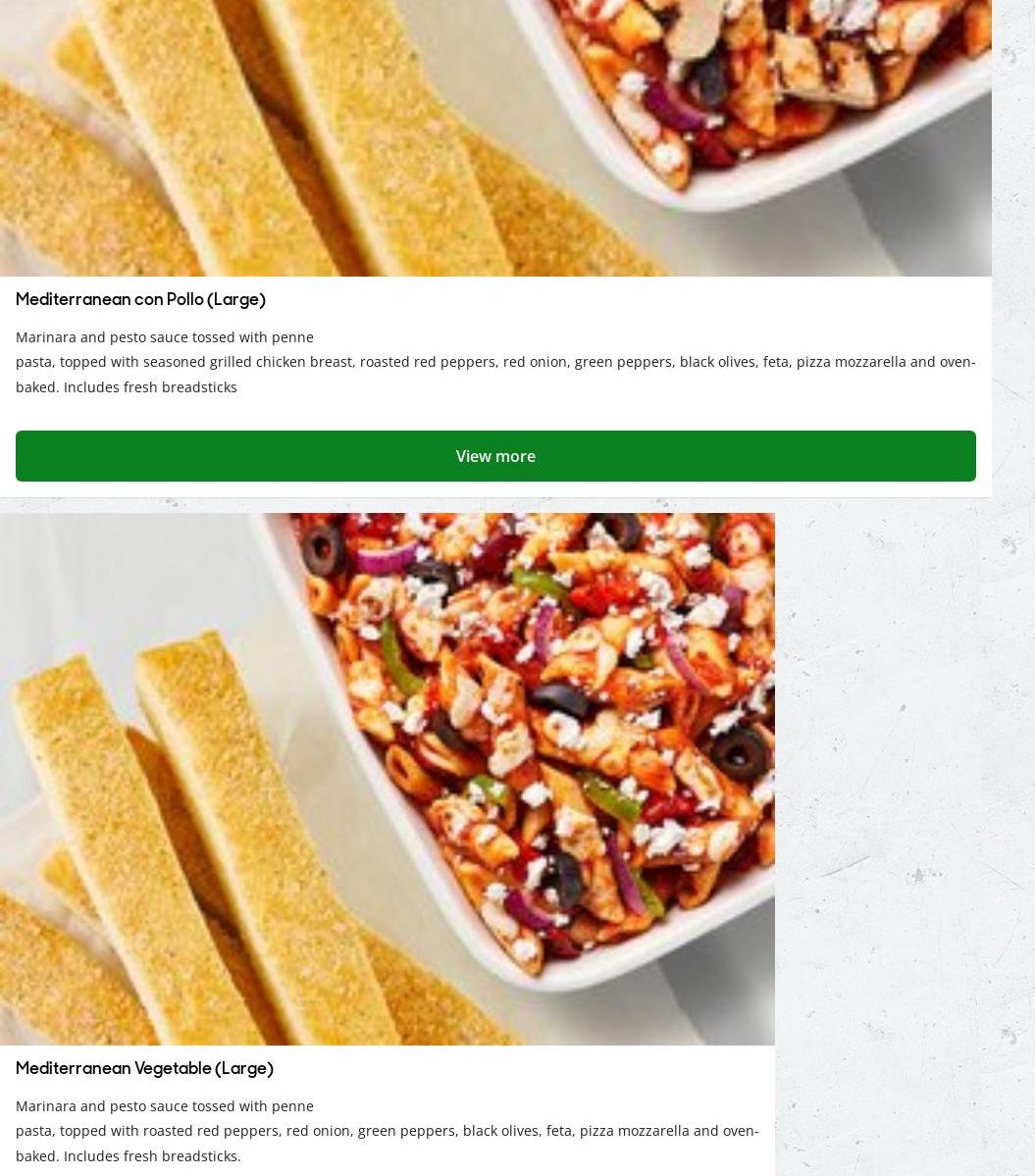Click 'Marinara and pesto sauce' line under con Pollo
This screenshot has height=1176, width=1035.
pyautogui.click(x=165, y=337)
